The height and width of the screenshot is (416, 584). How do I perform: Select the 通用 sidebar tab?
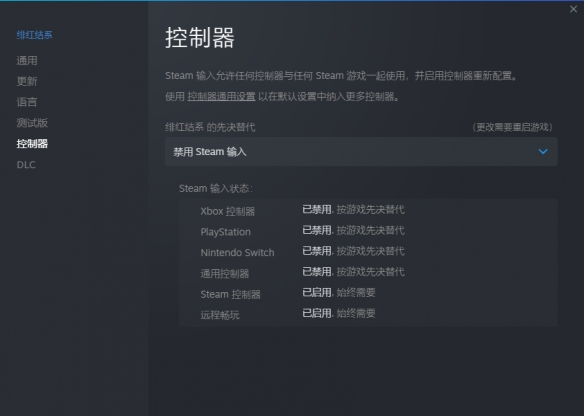[27, 61]
